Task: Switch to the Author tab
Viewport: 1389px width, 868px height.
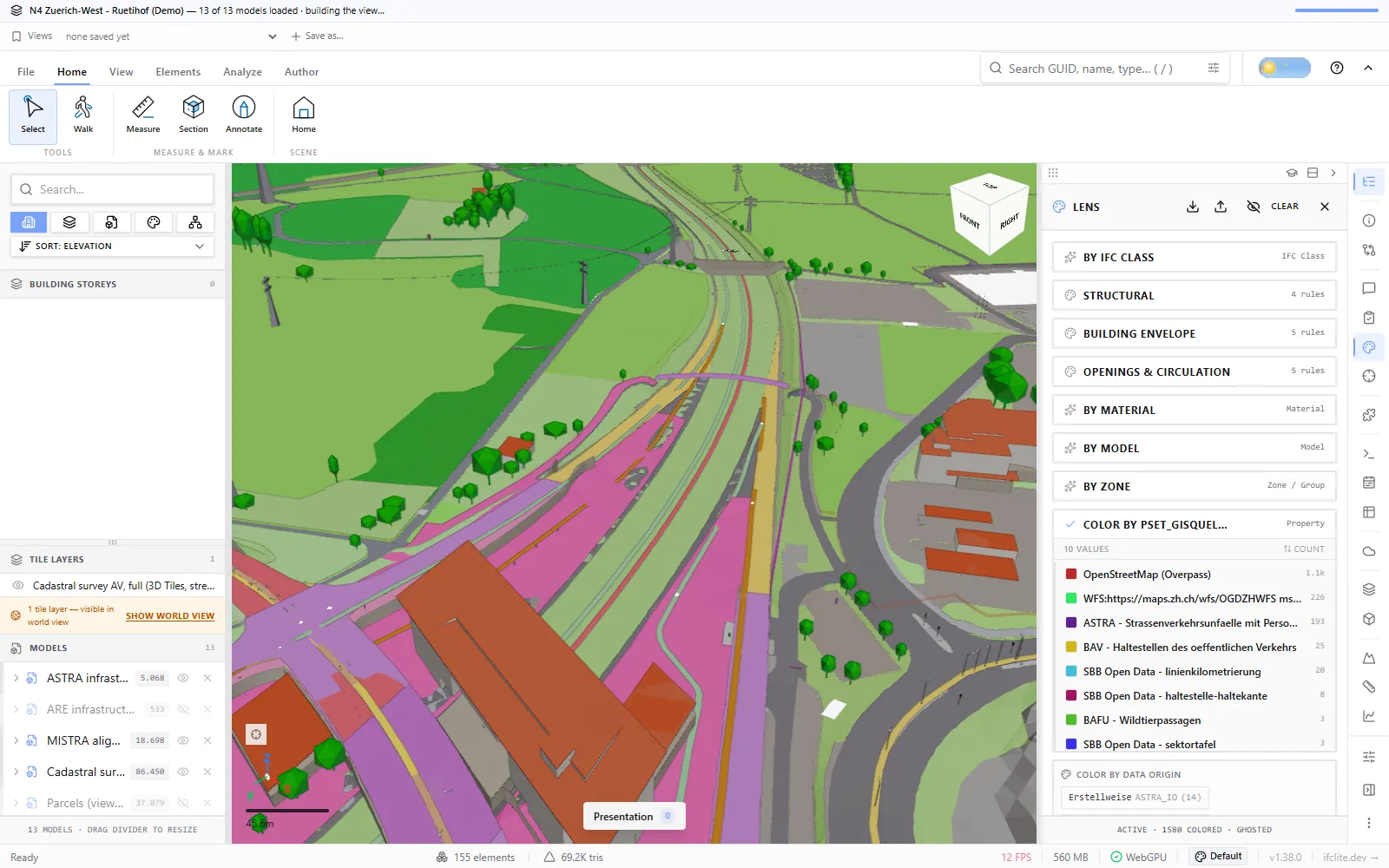Action: pos(301,72)
